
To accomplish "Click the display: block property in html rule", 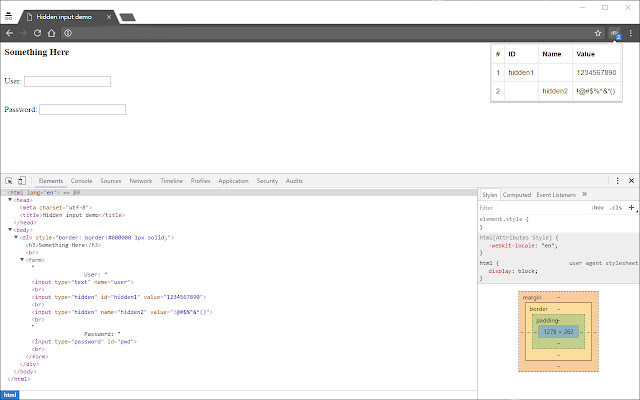I will click(513, 271).
